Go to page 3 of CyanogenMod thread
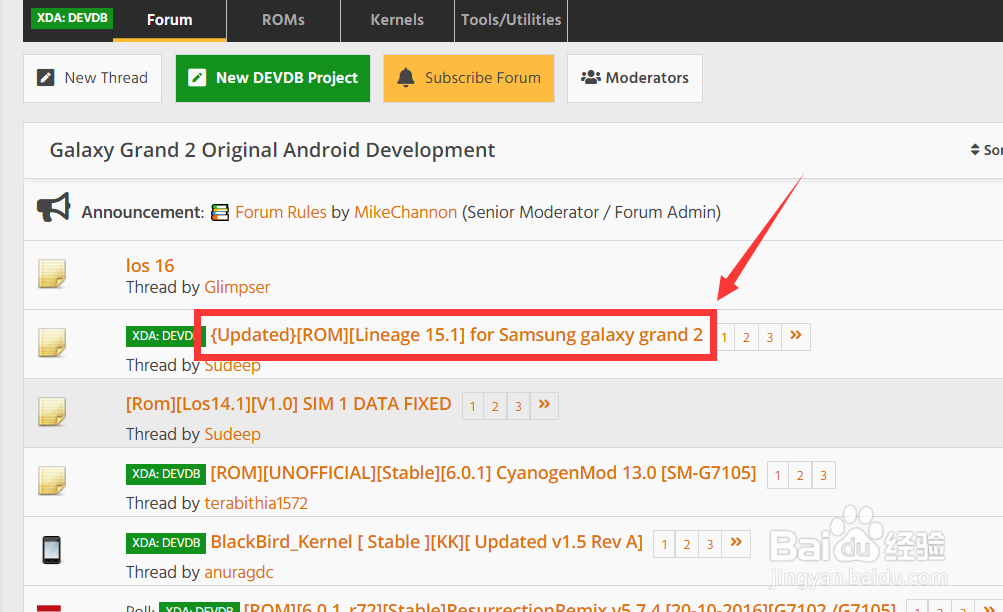The height and width of the screenshot is (612, 1003). (x=823, y=475)
